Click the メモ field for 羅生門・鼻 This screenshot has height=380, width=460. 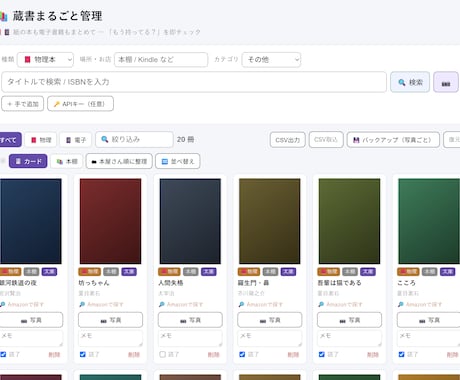[270, 338]
